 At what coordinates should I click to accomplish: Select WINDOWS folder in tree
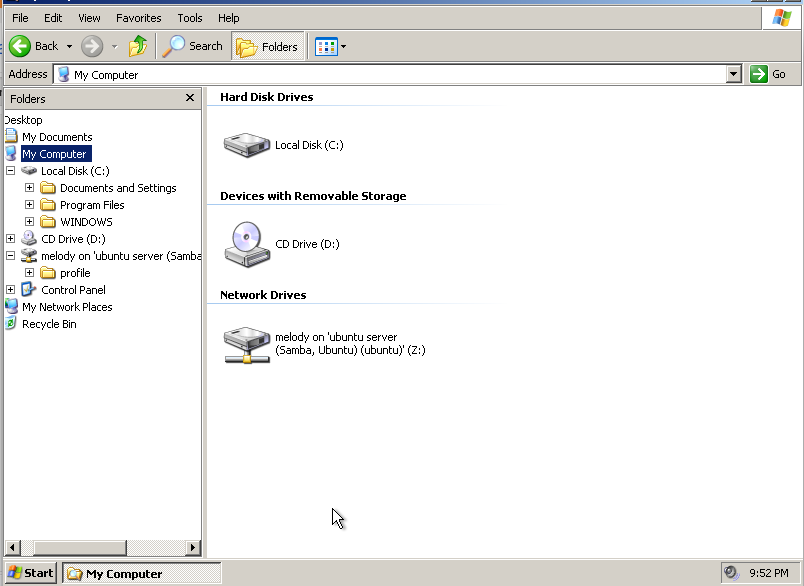point(86,222)
